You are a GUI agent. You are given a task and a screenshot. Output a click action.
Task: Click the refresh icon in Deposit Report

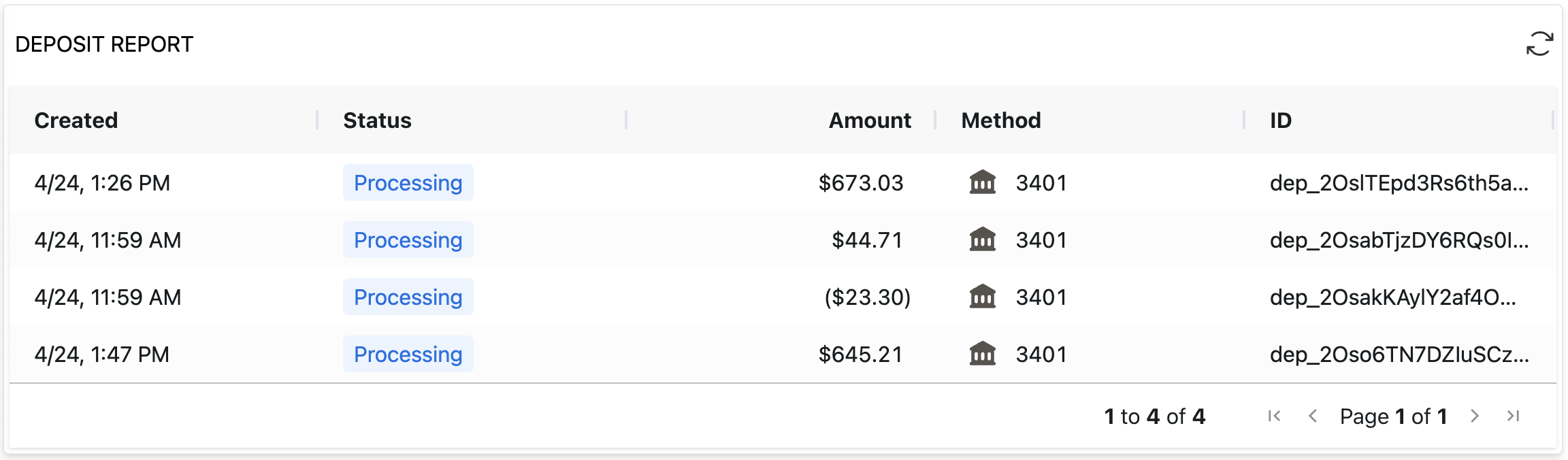coord(1539,44)
